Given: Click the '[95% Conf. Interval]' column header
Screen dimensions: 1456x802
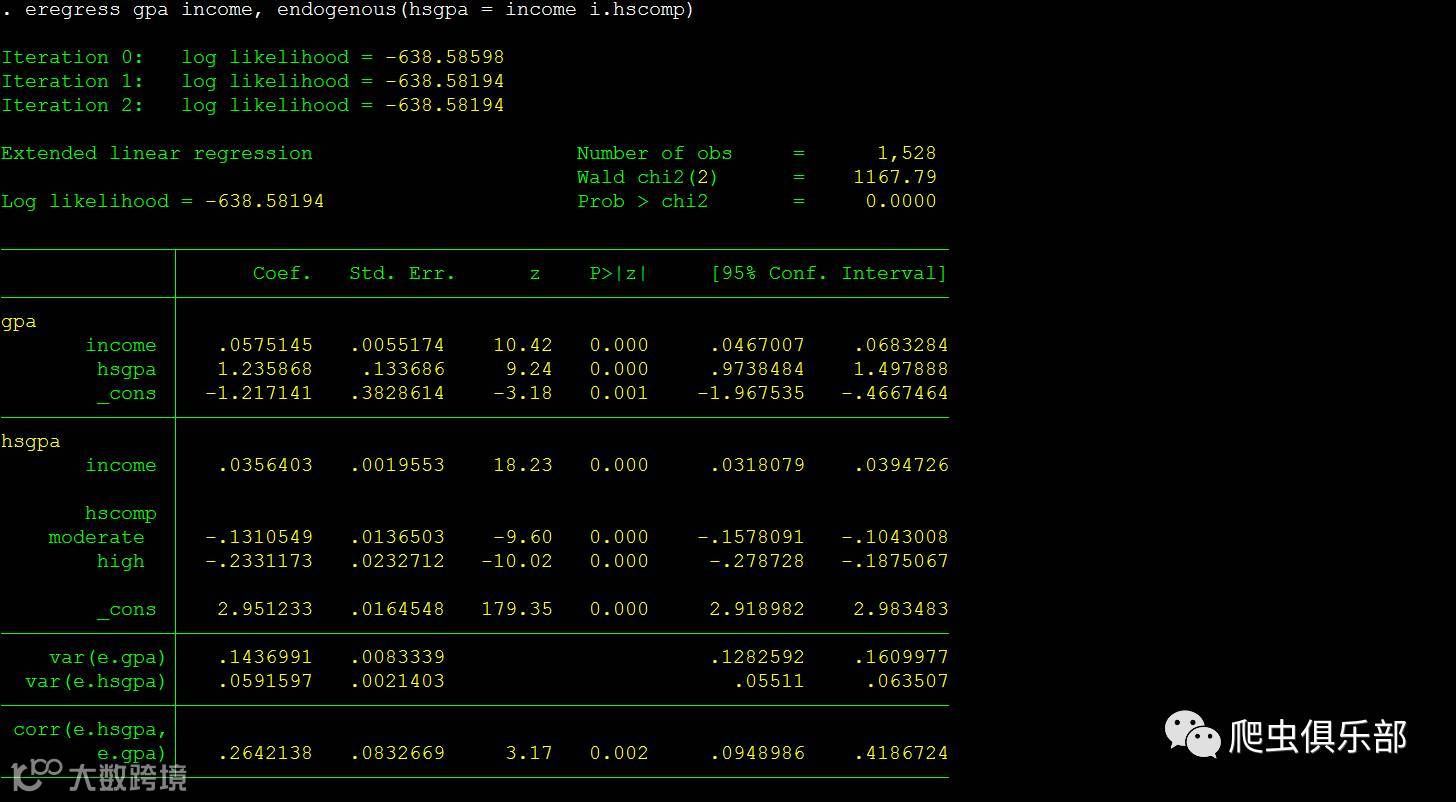Looking at the screenshot, I should (829, 273).
